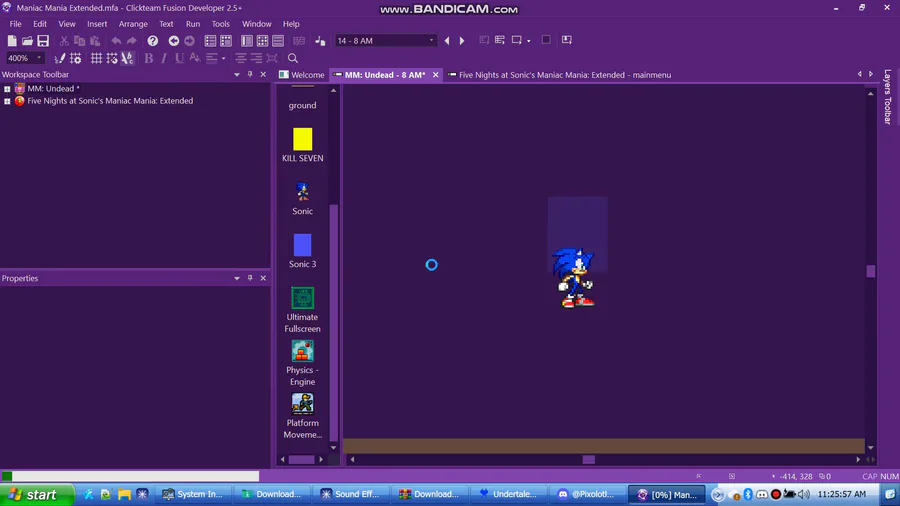
Task: Switch to System In... taskbar window
Action: 193,495
